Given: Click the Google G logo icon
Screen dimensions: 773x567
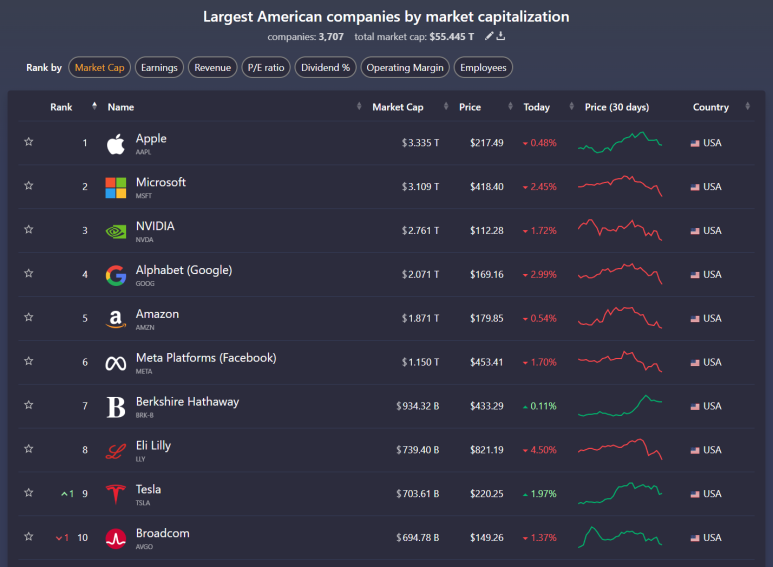Looking at the screenshot, I should click(x=116, y=275).
